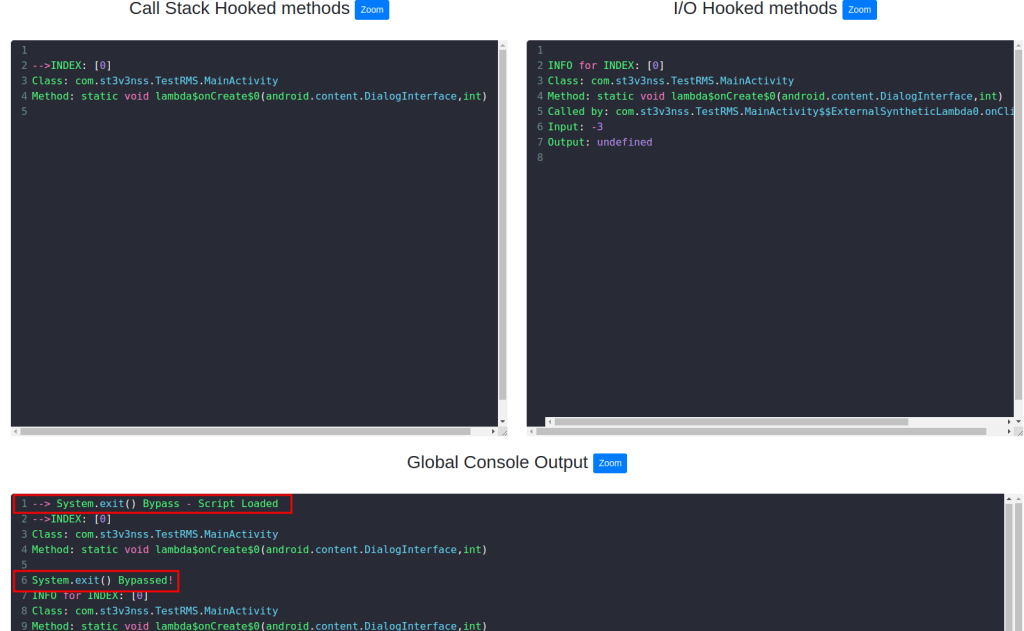Click resize handle of I/O Hooked methods panel
The image size is (1024, 631).
[1018, 432]
